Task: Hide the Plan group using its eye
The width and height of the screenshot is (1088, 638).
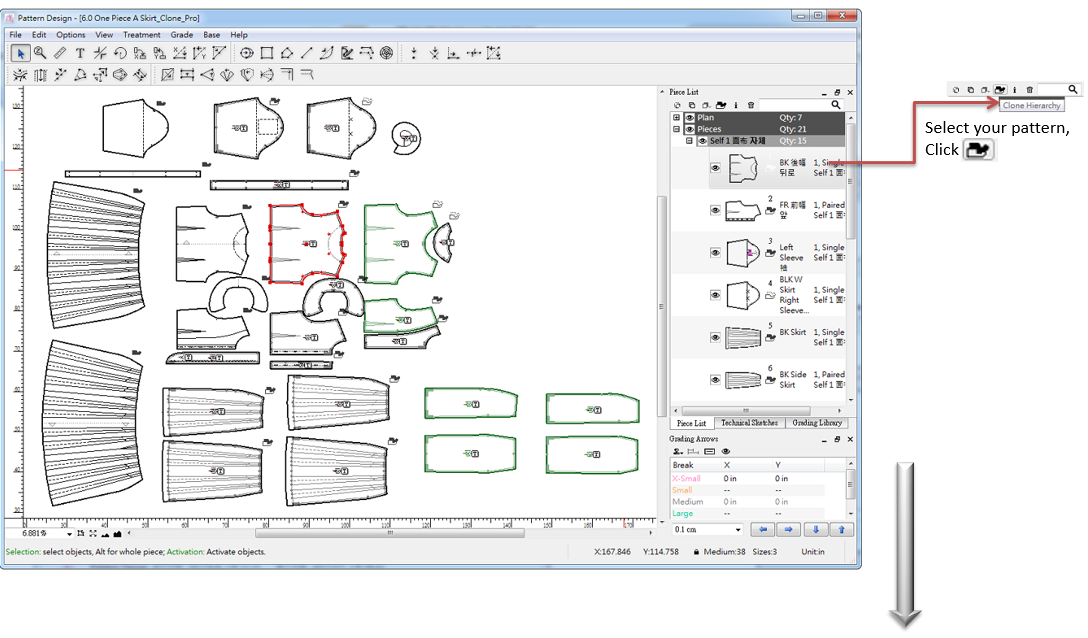Action: point(689,118)
